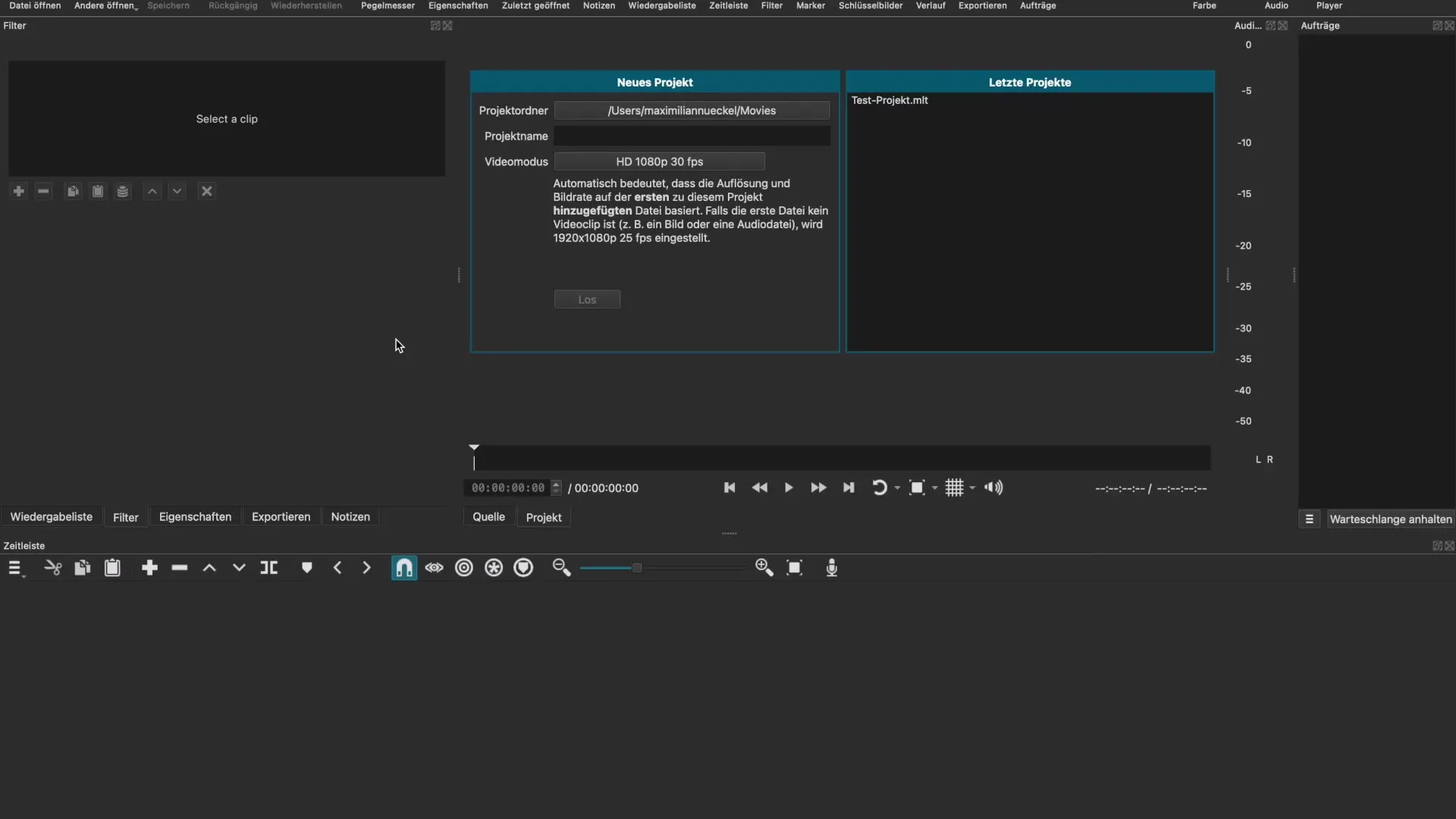
Task: Switch to Eigenschaften tab
Action: point(195,517)
